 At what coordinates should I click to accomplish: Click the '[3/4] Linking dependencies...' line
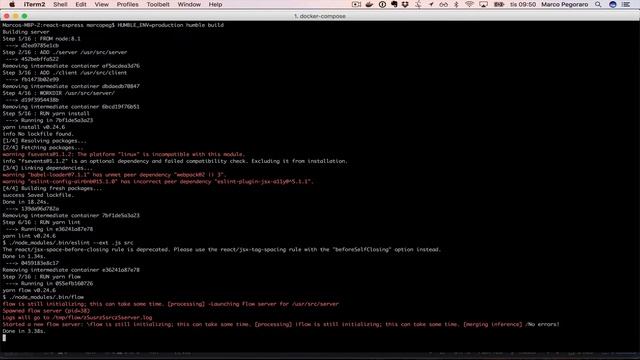pyautogui.click(x=48, y=168)
